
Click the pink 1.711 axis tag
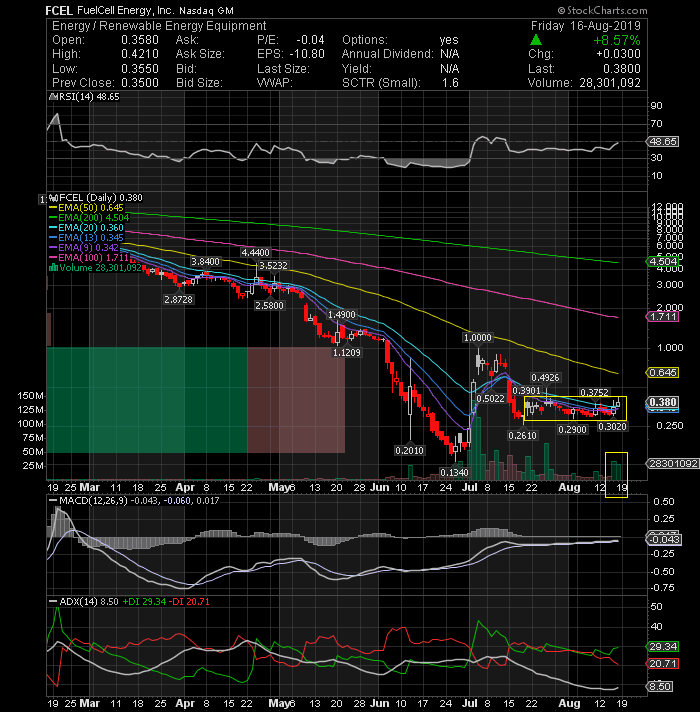point(663,317)
